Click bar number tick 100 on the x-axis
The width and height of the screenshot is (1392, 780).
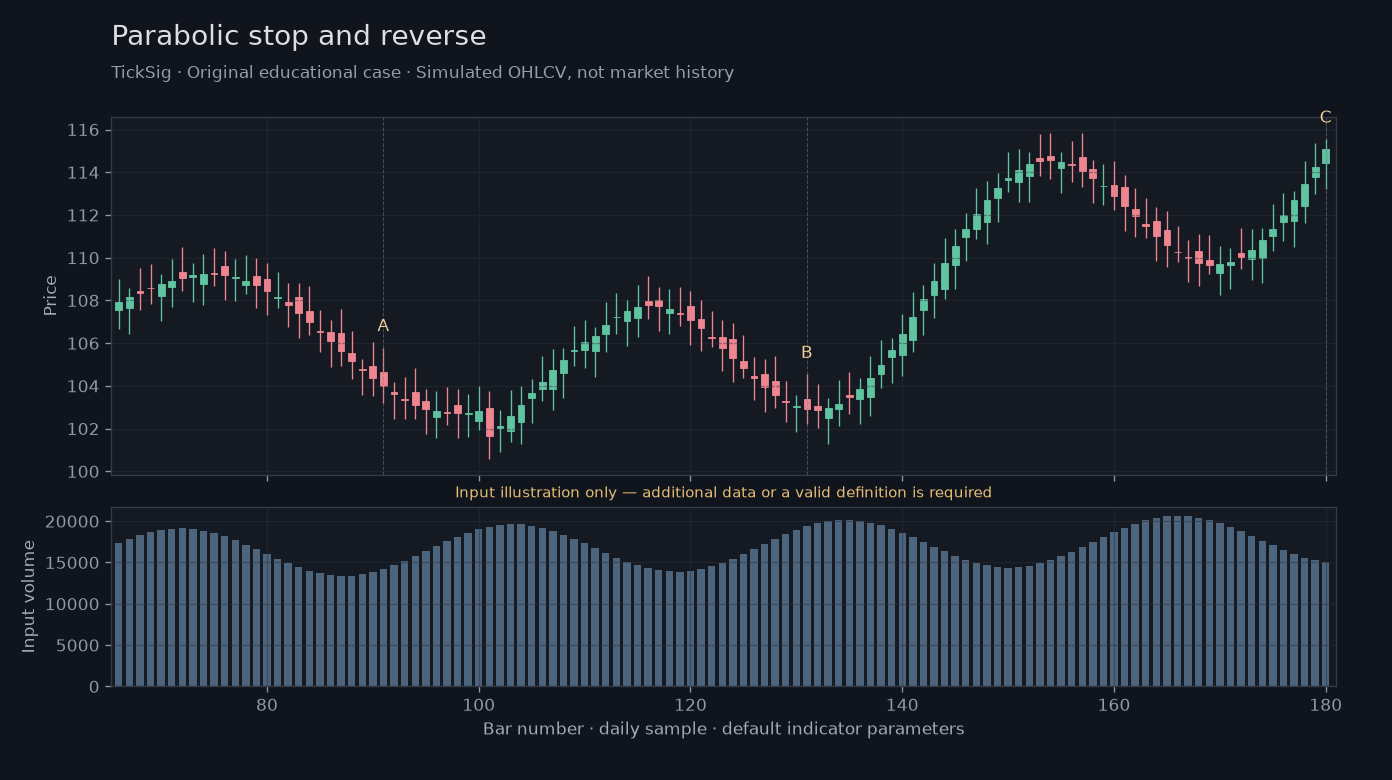coord(479,703)
